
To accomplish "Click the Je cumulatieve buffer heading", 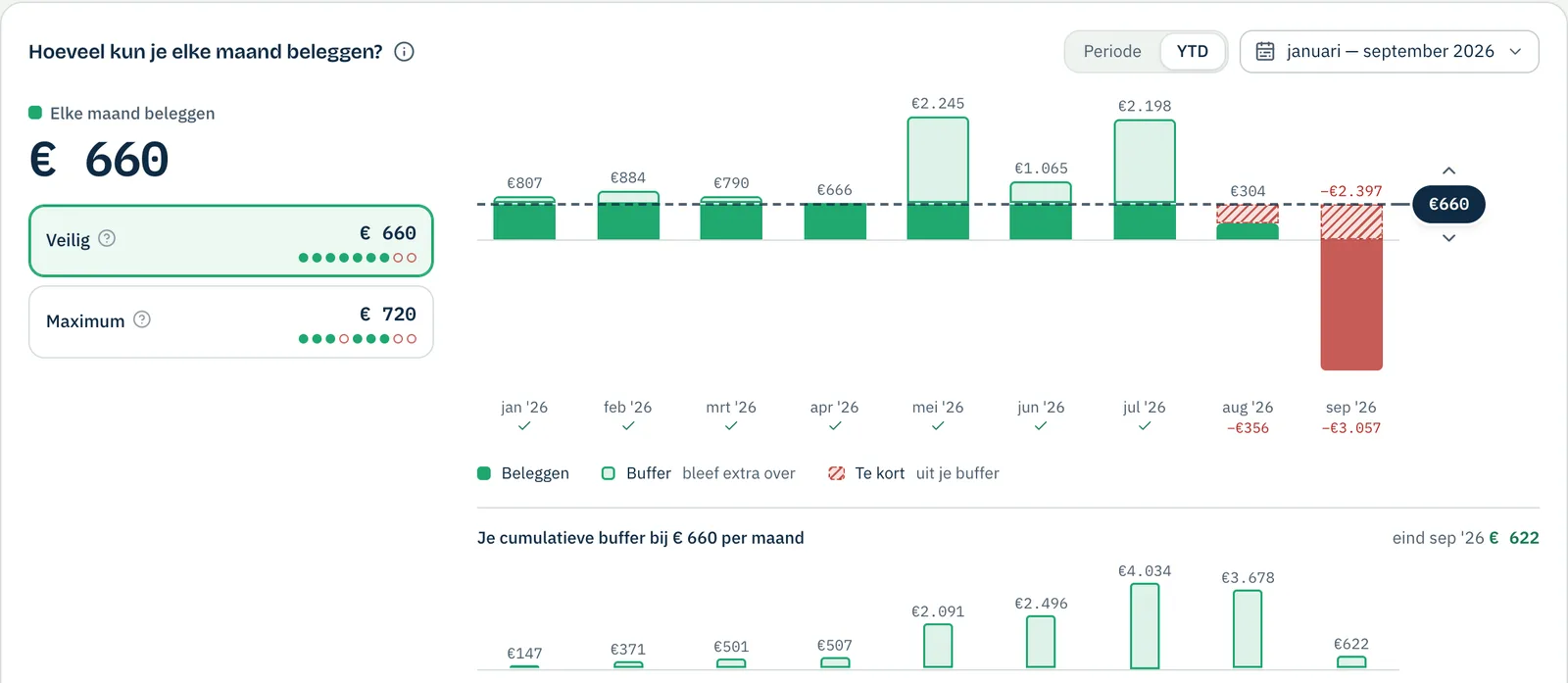I will coord(641,538).
